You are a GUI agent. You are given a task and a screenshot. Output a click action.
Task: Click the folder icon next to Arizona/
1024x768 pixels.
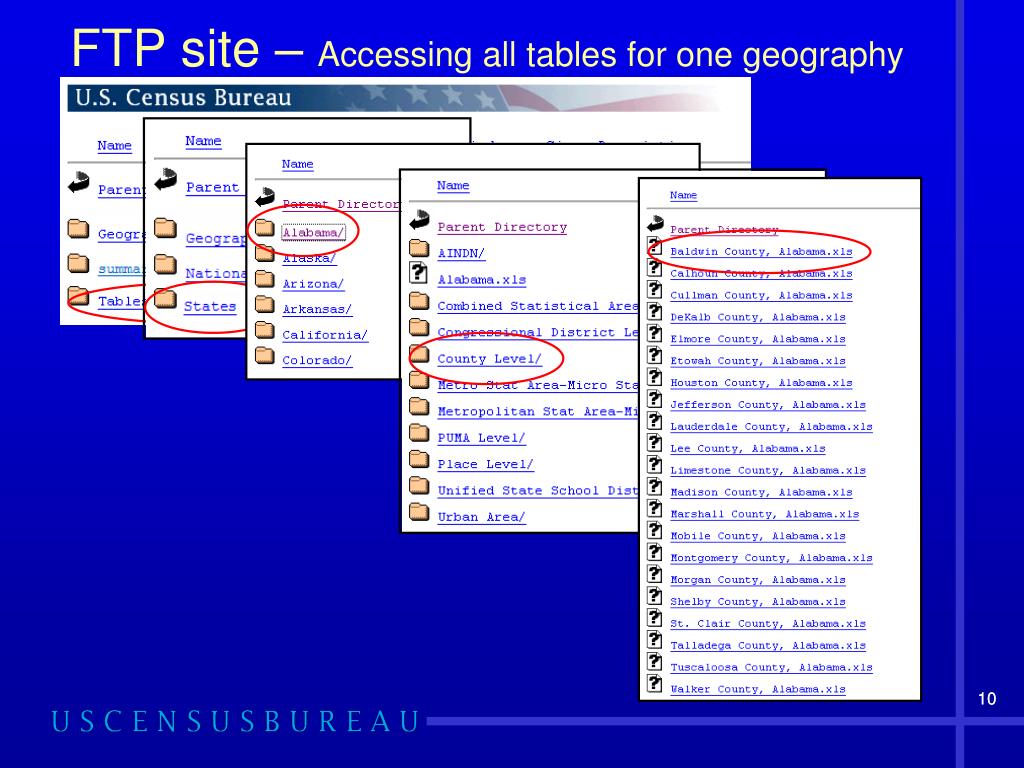(264, 279)
